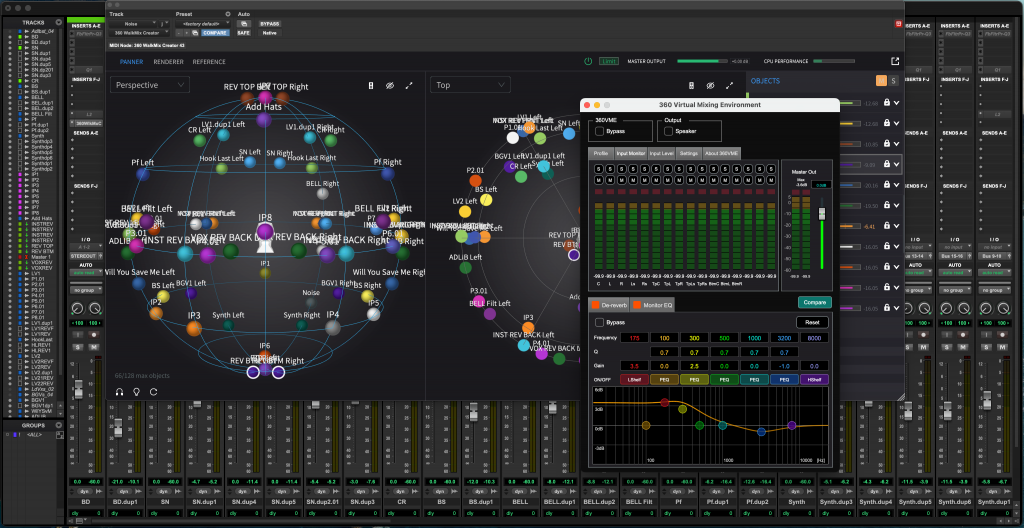Enable the 360VME Bypass checkbox
1024x528 pixels.
point(599,131)
